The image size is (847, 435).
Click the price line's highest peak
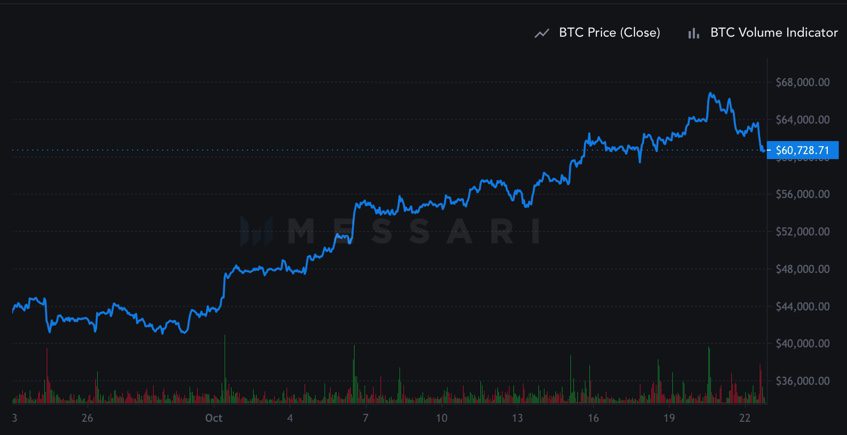pos(710,94)
